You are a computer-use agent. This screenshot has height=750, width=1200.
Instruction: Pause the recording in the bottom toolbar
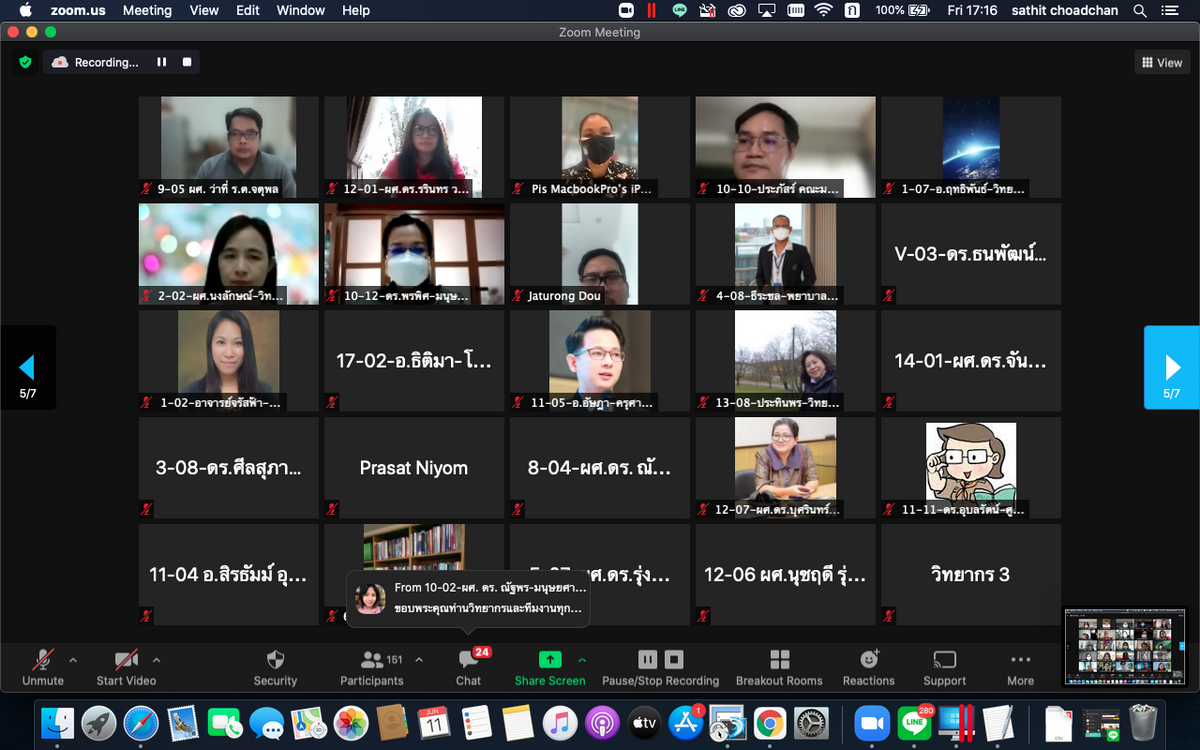[648, 660]
